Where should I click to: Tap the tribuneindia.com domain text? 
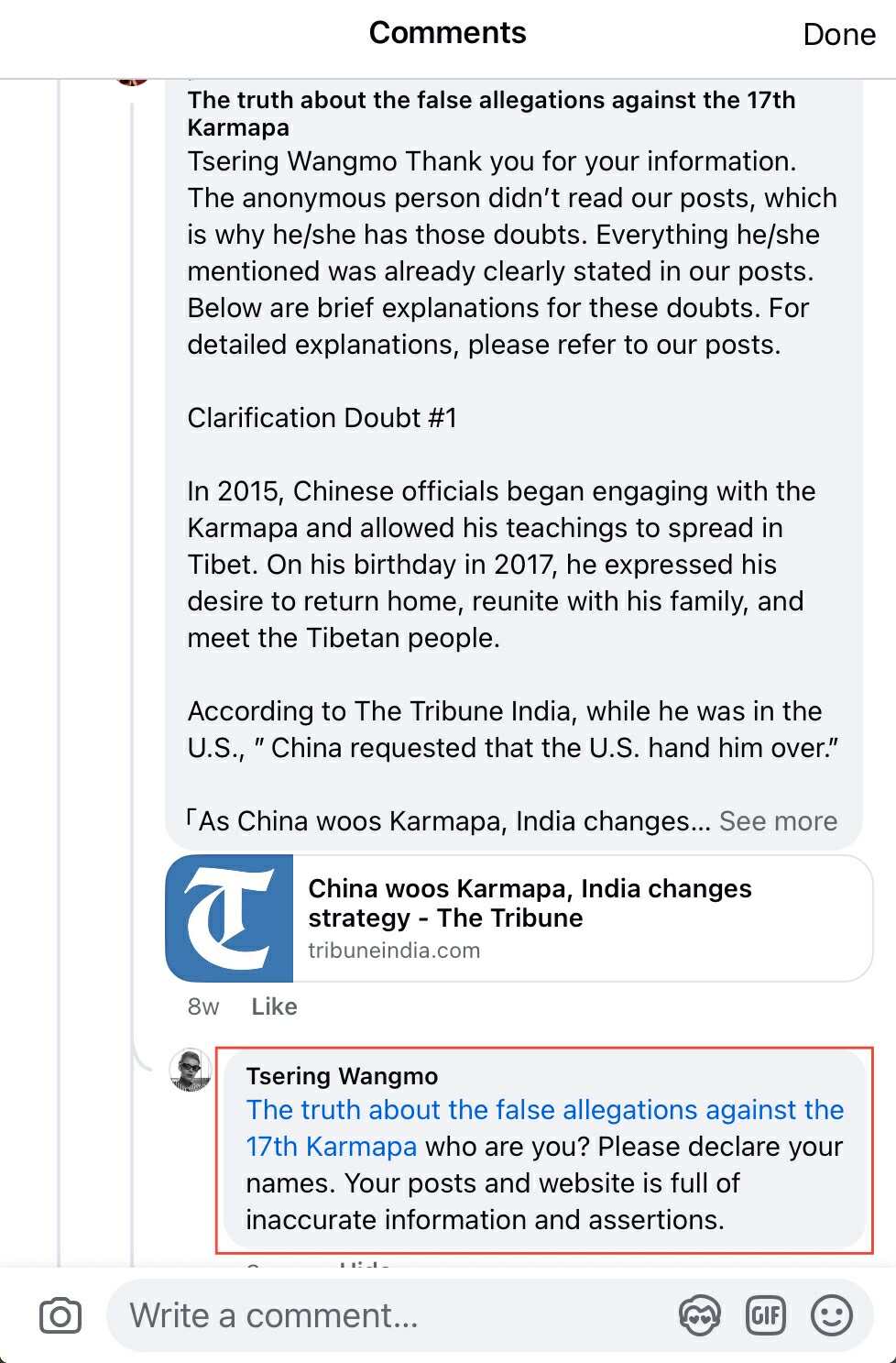394,951
